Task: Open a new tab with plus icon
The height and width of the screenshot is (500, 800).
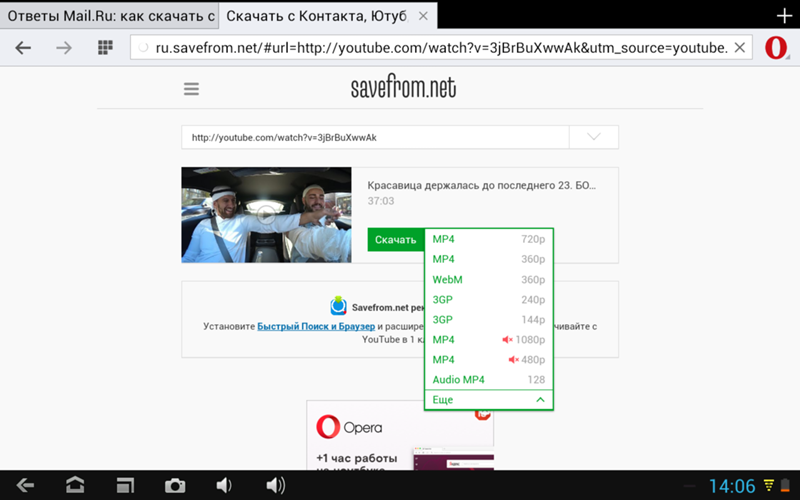Action: point(784,15)
